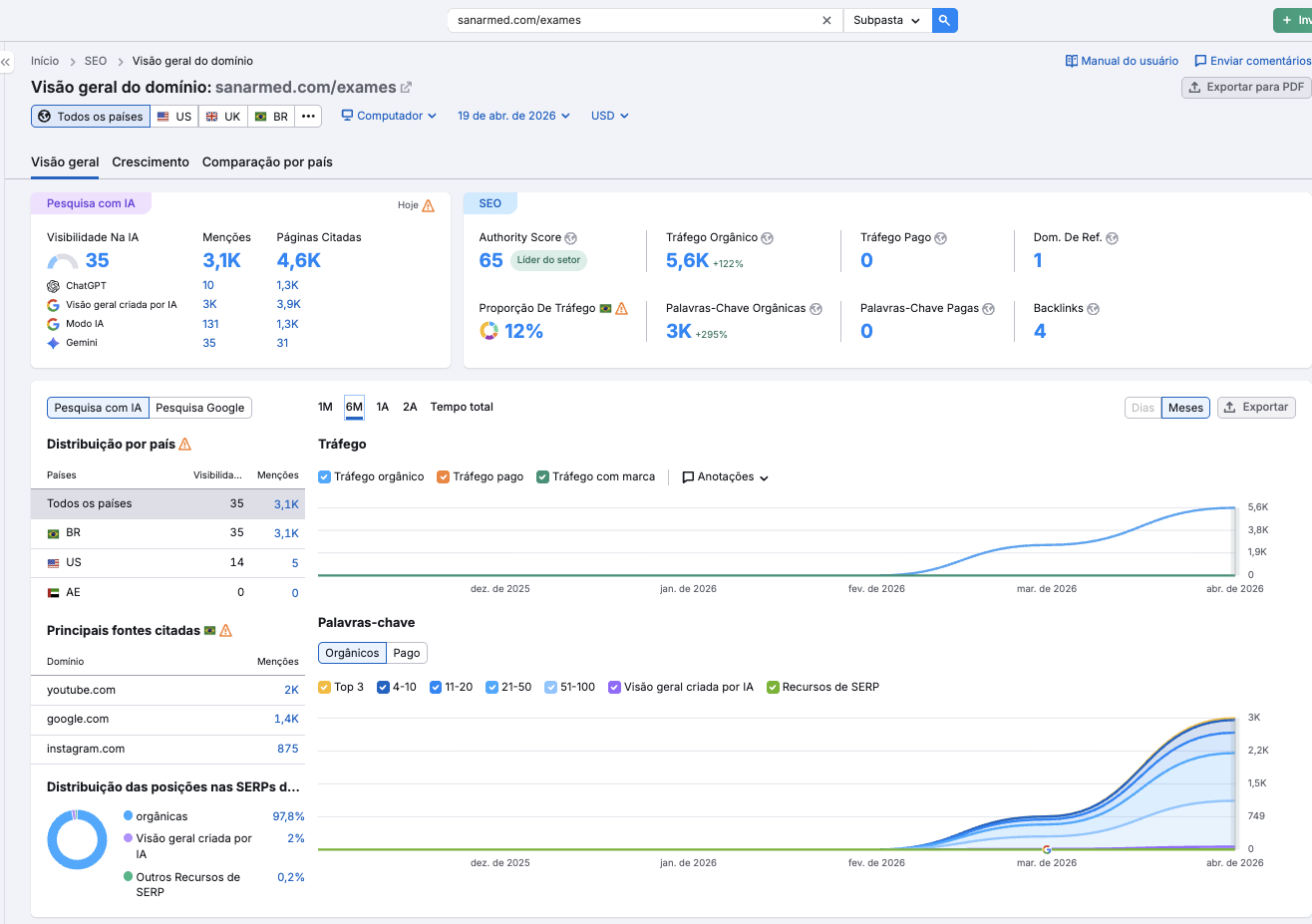Disable the Tráfego pago checkbox

(443, 476)
